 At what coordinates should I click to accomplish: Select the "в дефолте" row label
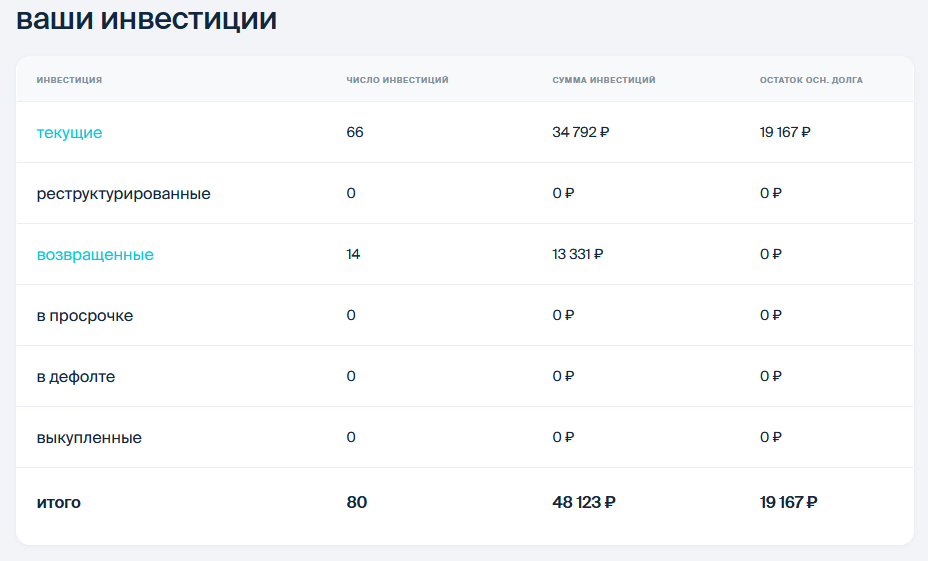pyautogui.click(x=76, y=377)
